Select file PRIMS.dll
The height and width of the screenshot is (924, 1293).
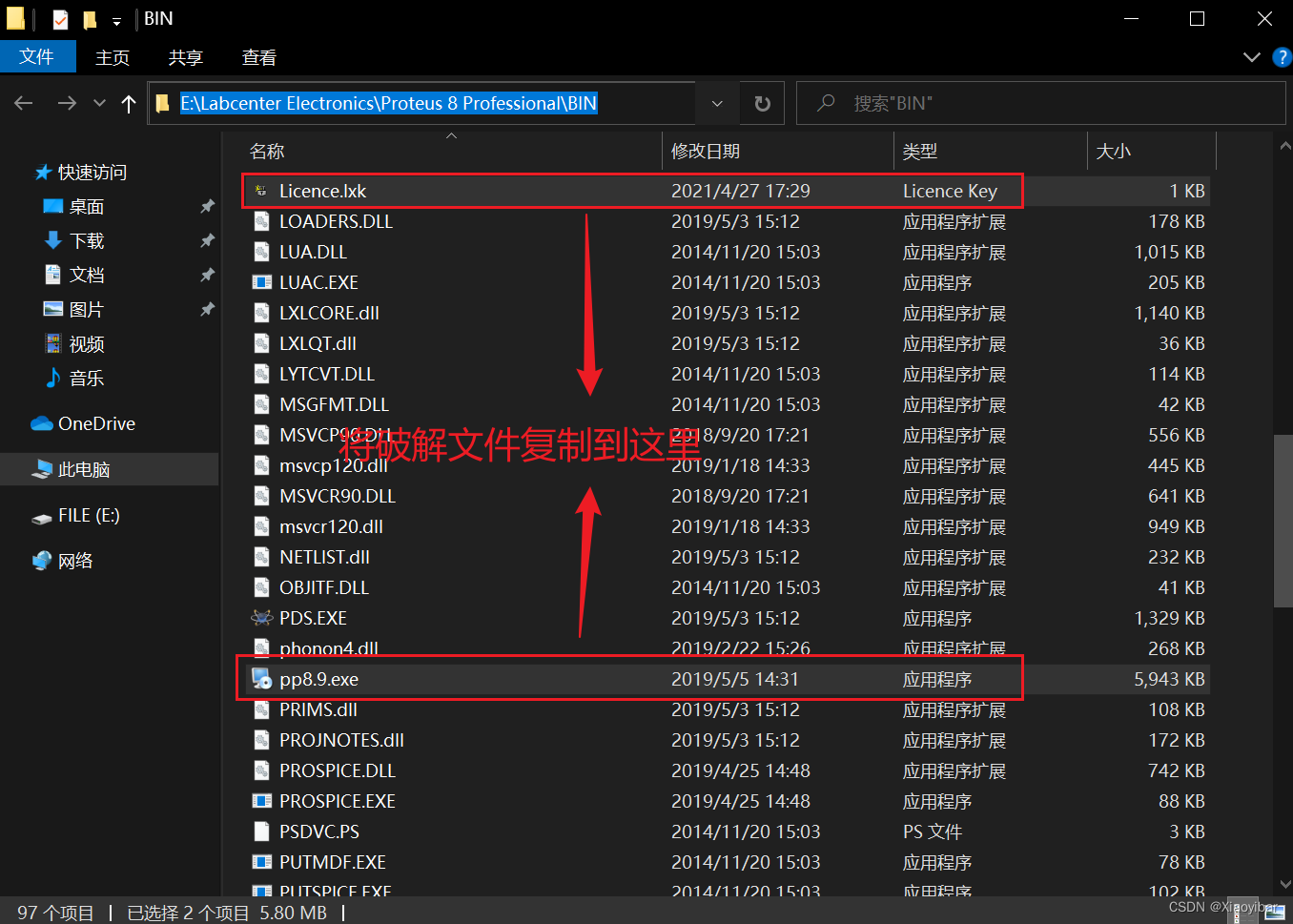318,709
